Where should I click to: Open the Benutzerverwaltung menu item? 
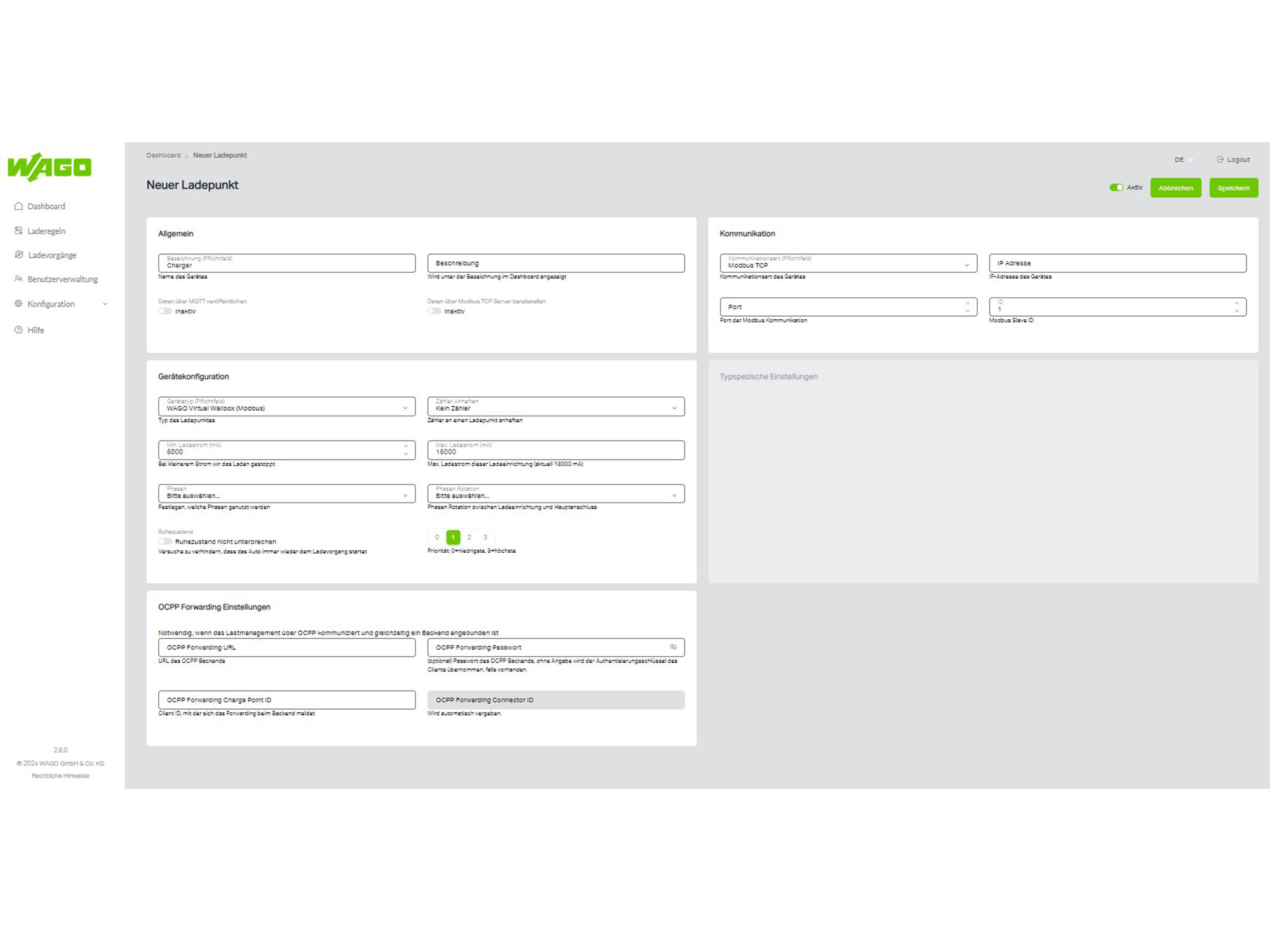coord(62,279)
